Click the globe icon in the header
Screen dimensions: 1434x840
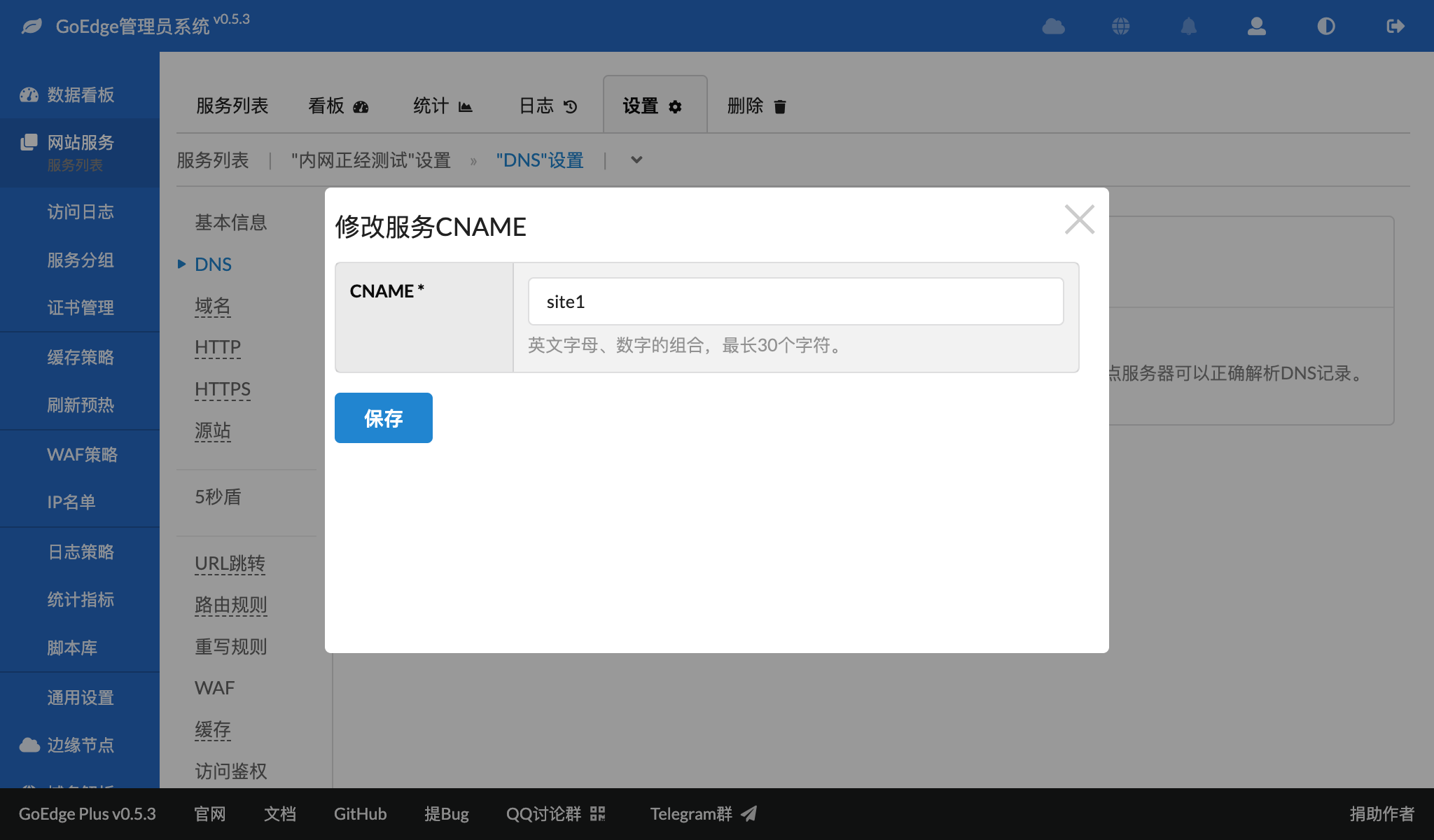1120,27
